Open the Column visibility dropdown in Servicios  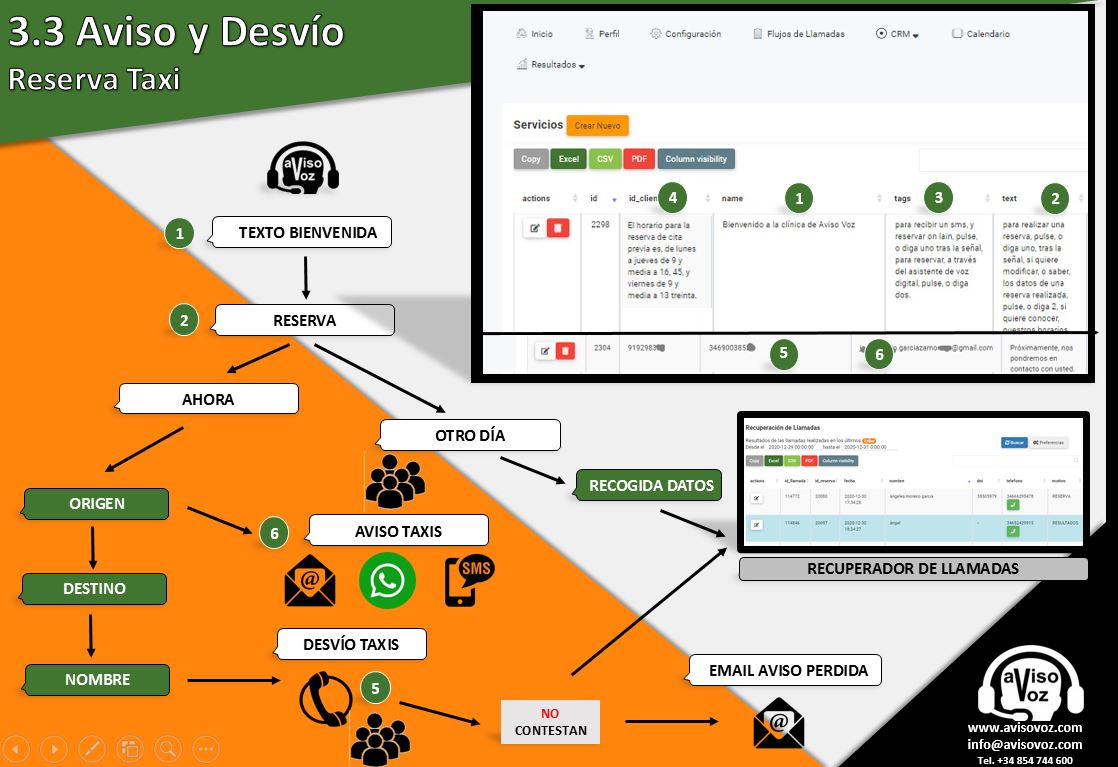point(695,159)
